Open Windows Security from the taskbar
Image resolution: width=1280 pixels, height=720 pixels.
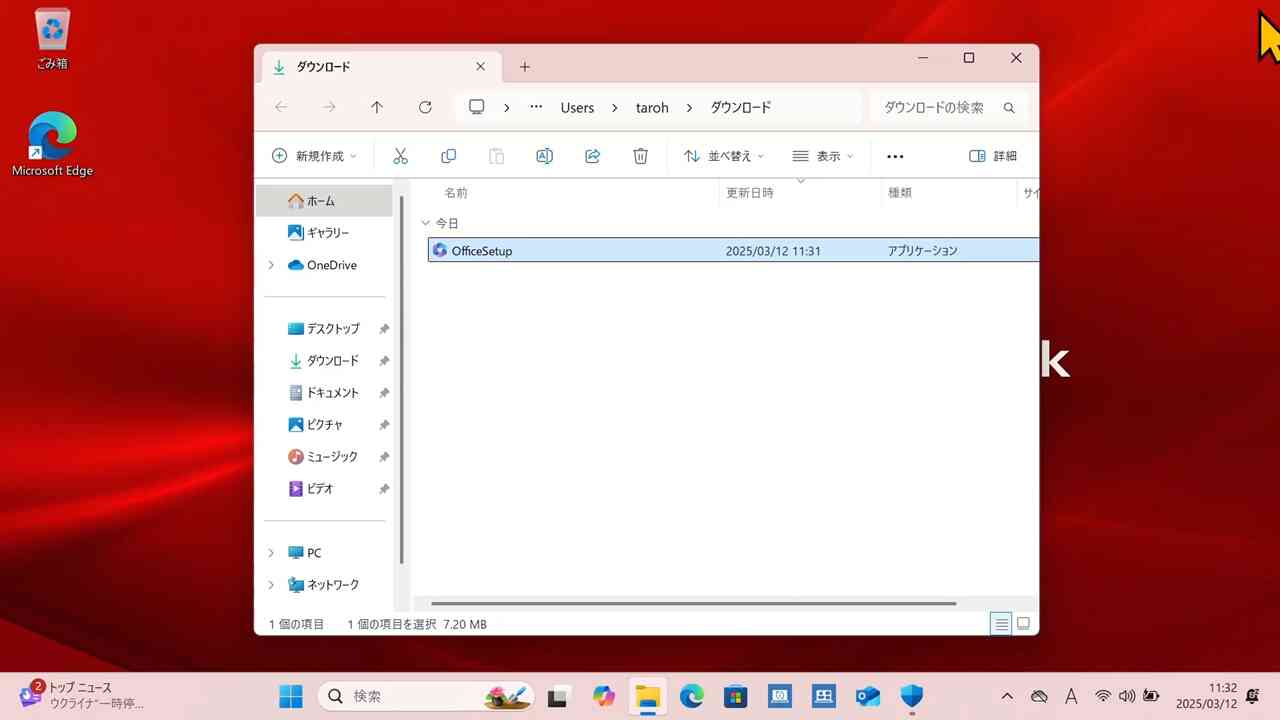point(911,696)
